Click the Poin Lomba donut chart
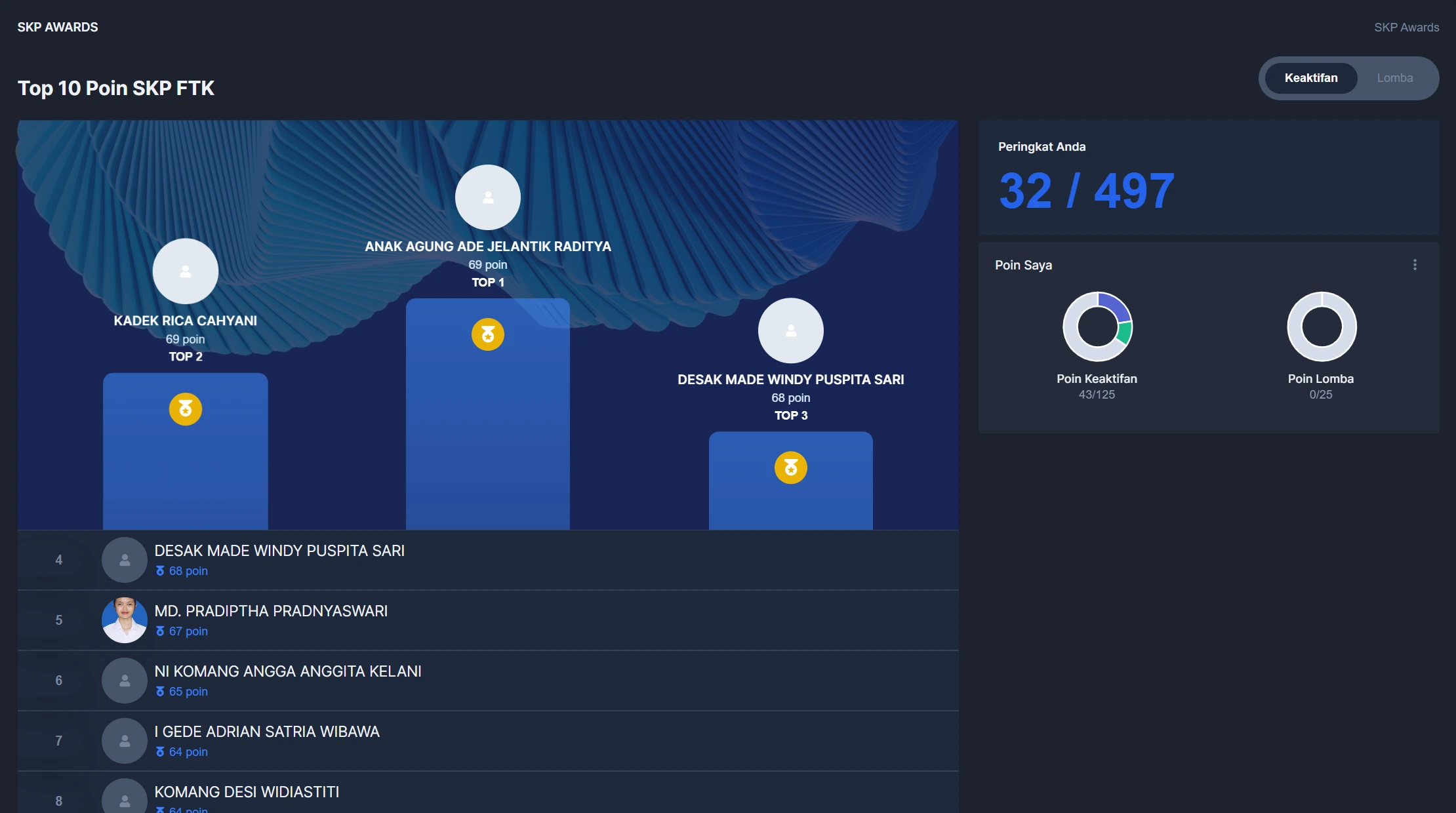This screenshot has height=813, width=1456. pos(1322,326)
